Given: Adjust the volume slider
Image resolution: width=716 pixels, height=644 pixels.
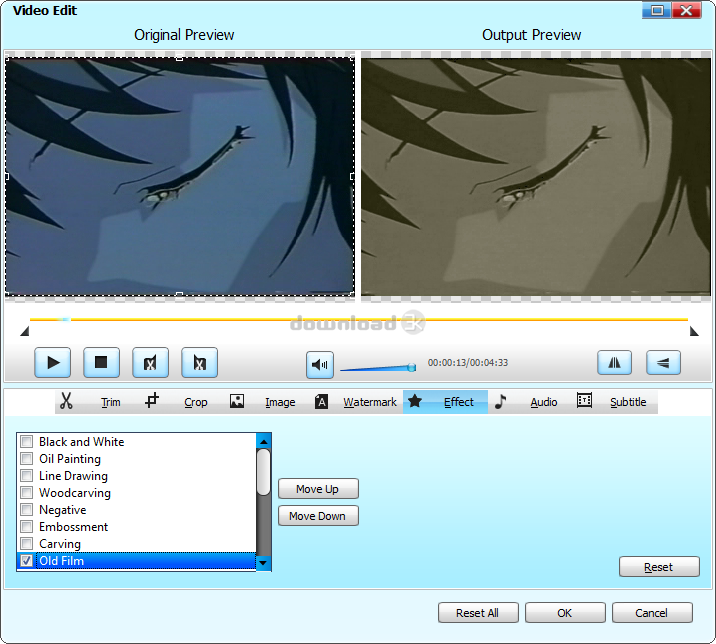Looking at the screenshot, I should point(377,369).
